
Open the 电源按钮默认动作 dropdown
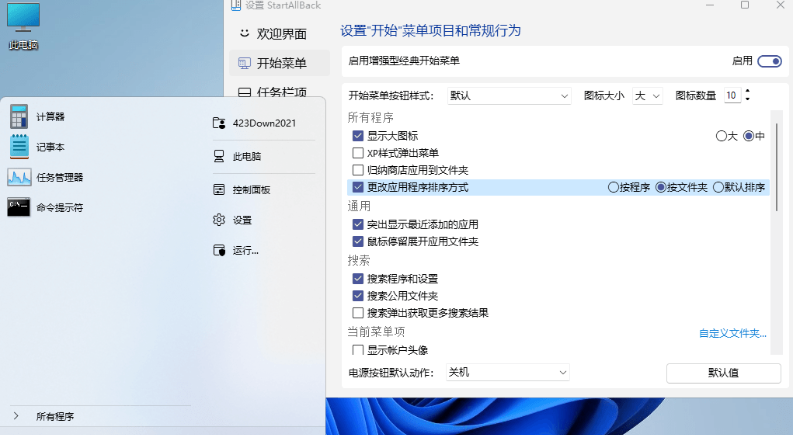[508, 372]
